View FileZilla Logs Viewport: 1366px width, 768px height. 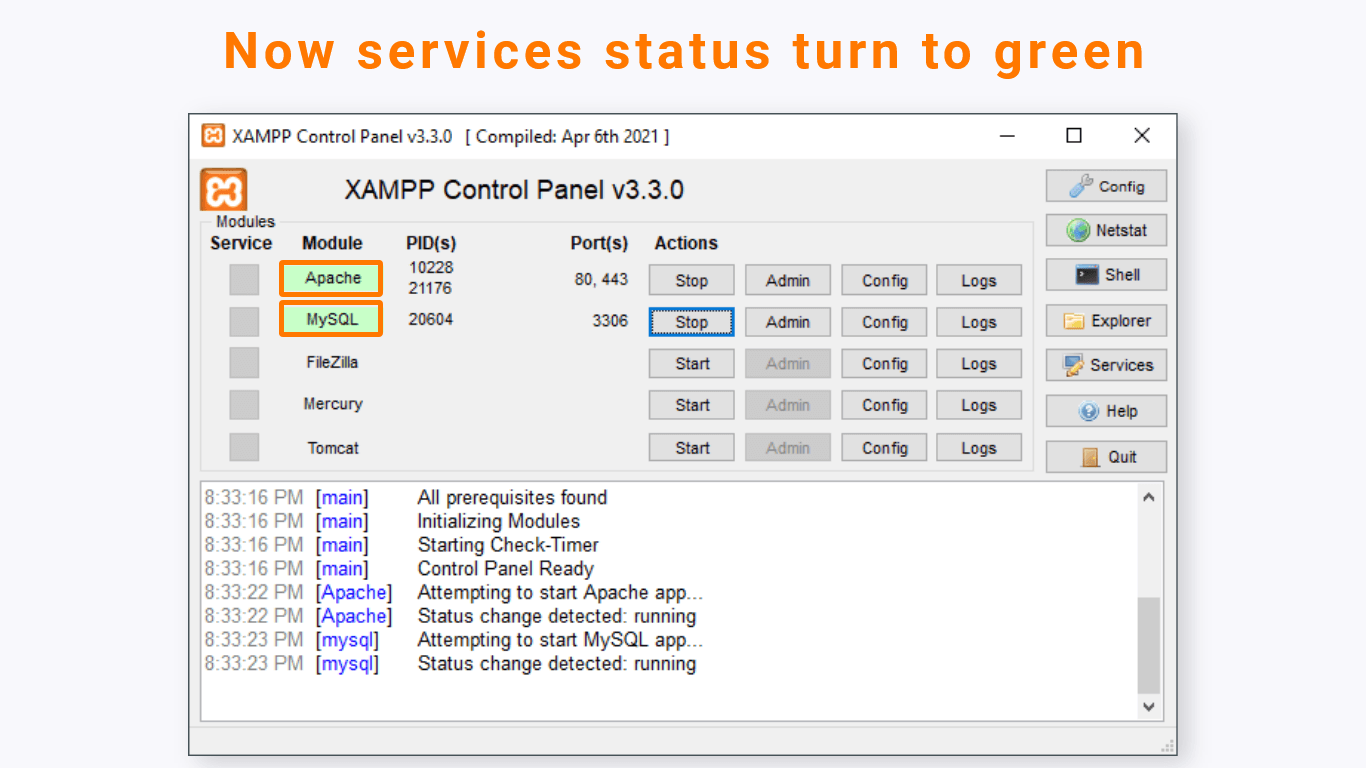pyautogui.click(x=979, y=364)
